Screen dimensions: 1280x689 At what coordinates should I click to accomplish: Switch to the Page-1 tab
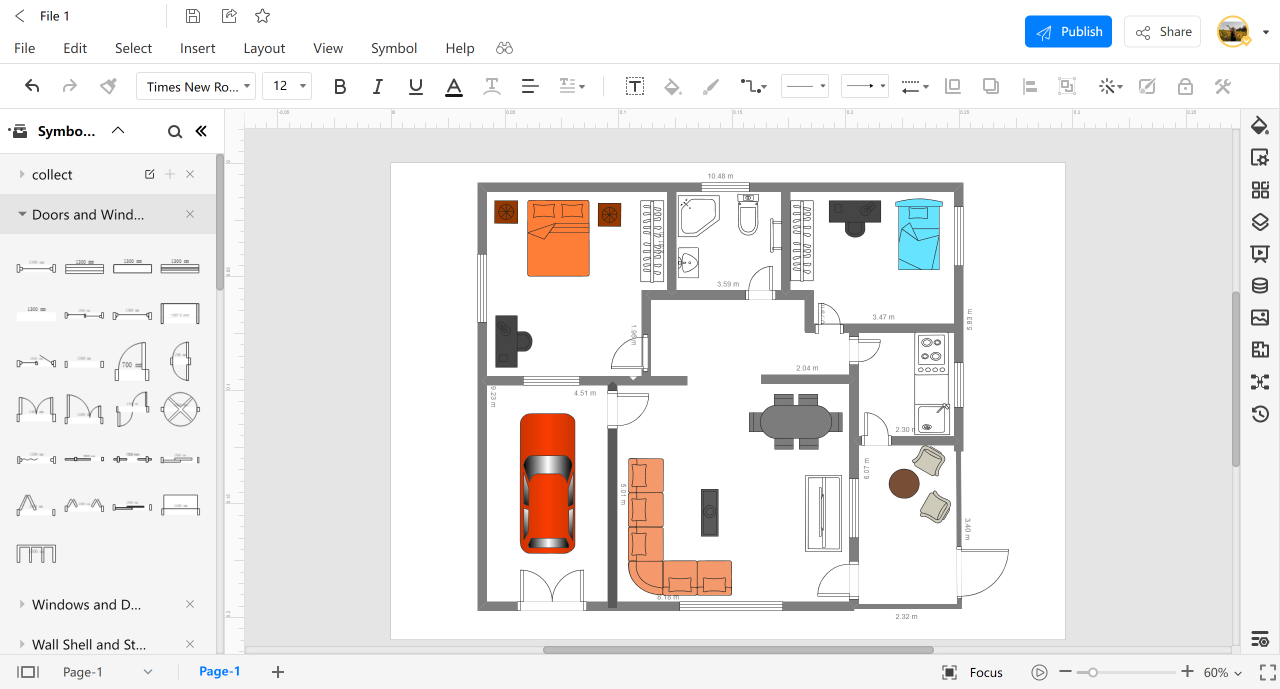tap(220, 671)
